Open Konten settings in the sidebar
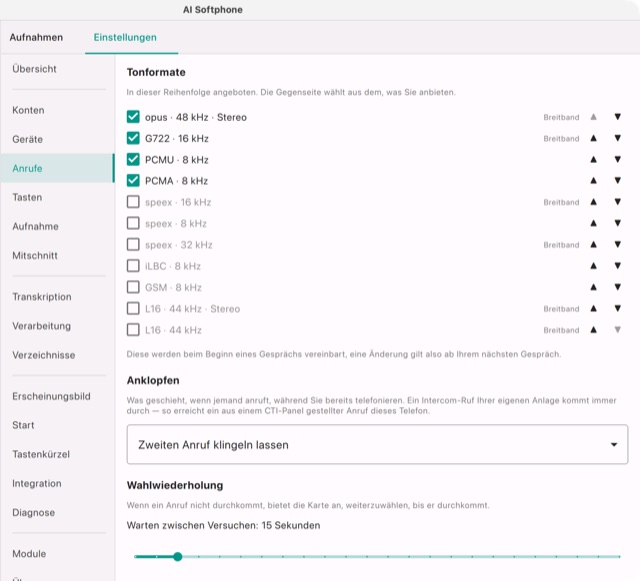 point(57,110)
